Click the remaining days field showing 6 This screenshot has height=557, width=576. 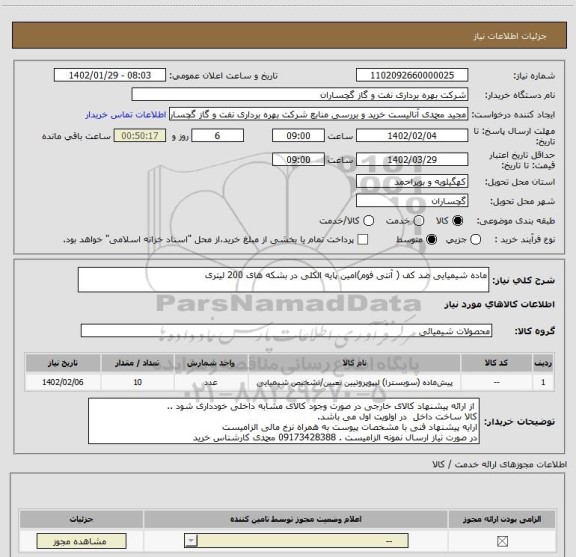217,136
